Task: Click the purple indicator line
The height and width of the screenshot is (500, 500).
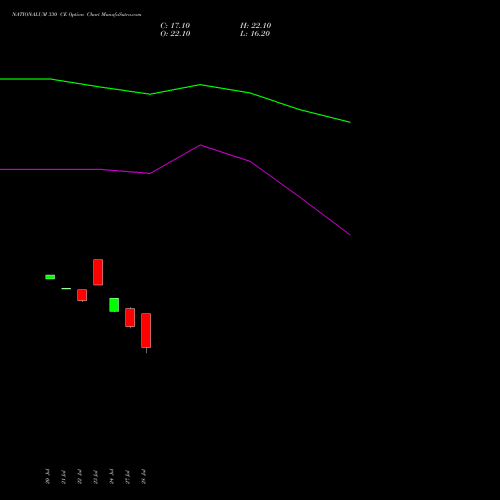Action: (x=200, y=146)
